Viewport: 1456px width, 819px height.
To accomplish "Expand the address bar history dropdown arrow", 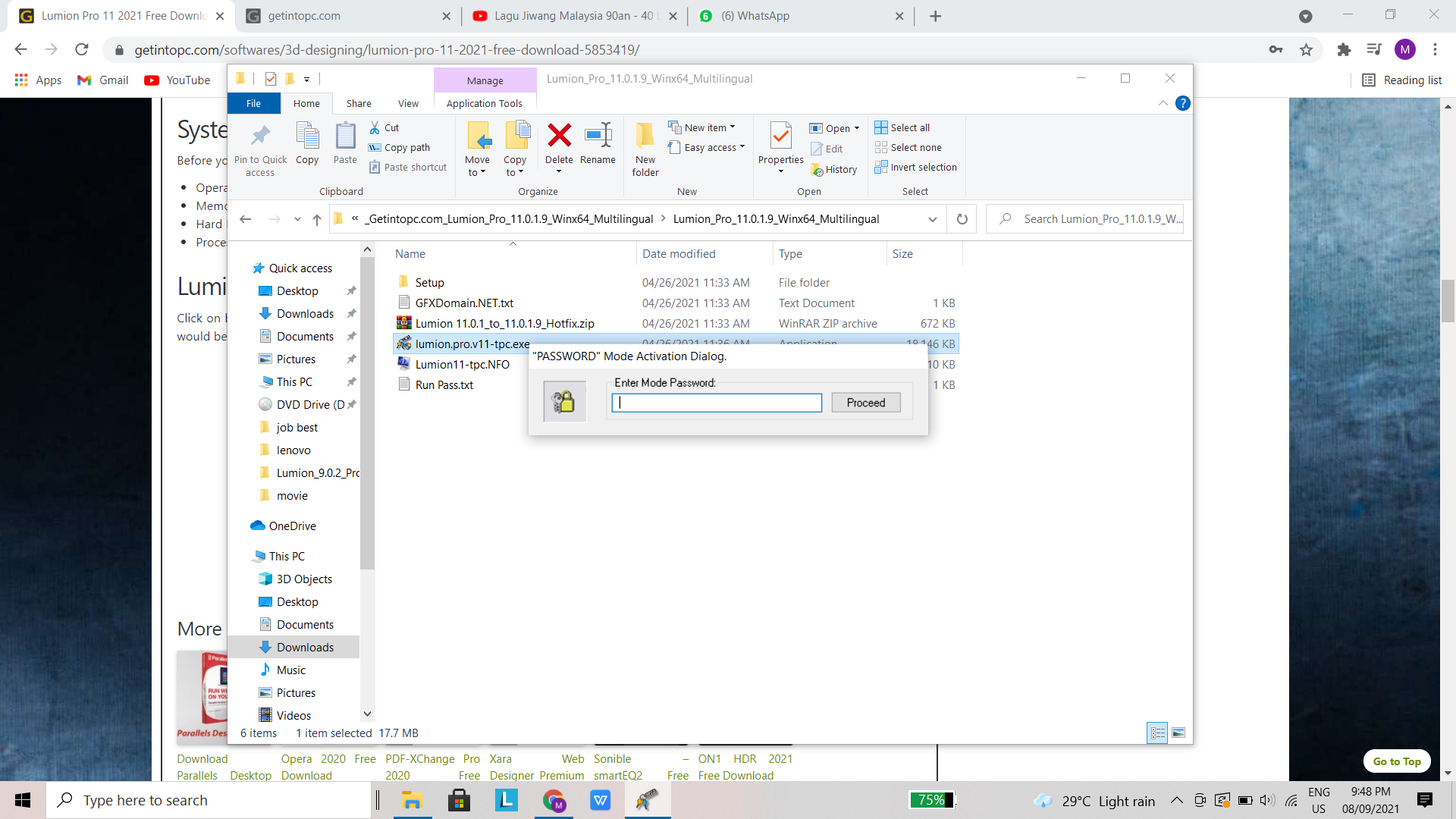I will pos(932,219).
